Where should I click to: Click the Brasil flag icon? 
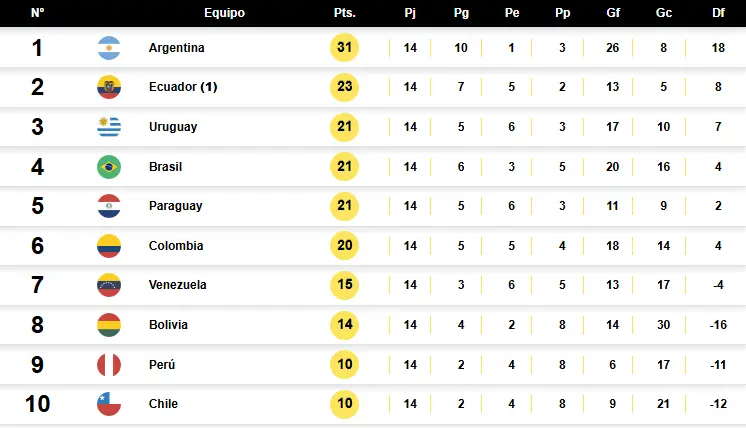pyautogui.click(x=109, y=167)
